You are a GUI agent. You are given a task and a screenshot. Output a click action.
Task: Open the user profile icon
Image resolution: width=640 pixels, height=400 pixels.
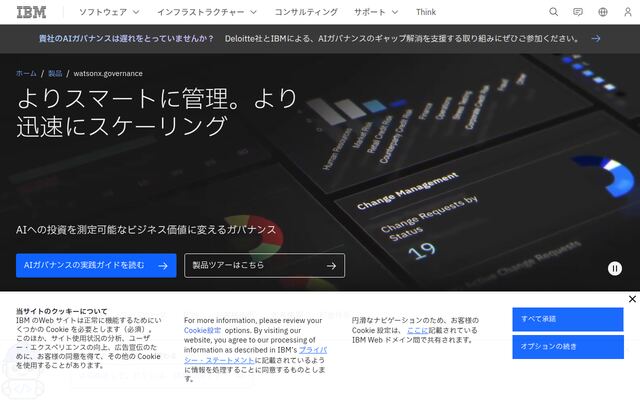coord(628,12)
